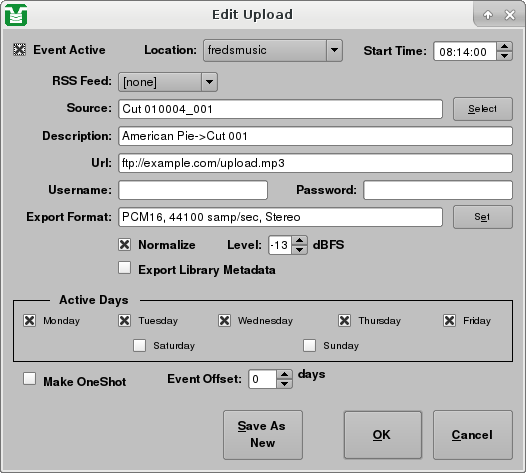Decrease Start Time with down arrow
This screenshot has height=473, width=526.
click(x=504, y=56)
